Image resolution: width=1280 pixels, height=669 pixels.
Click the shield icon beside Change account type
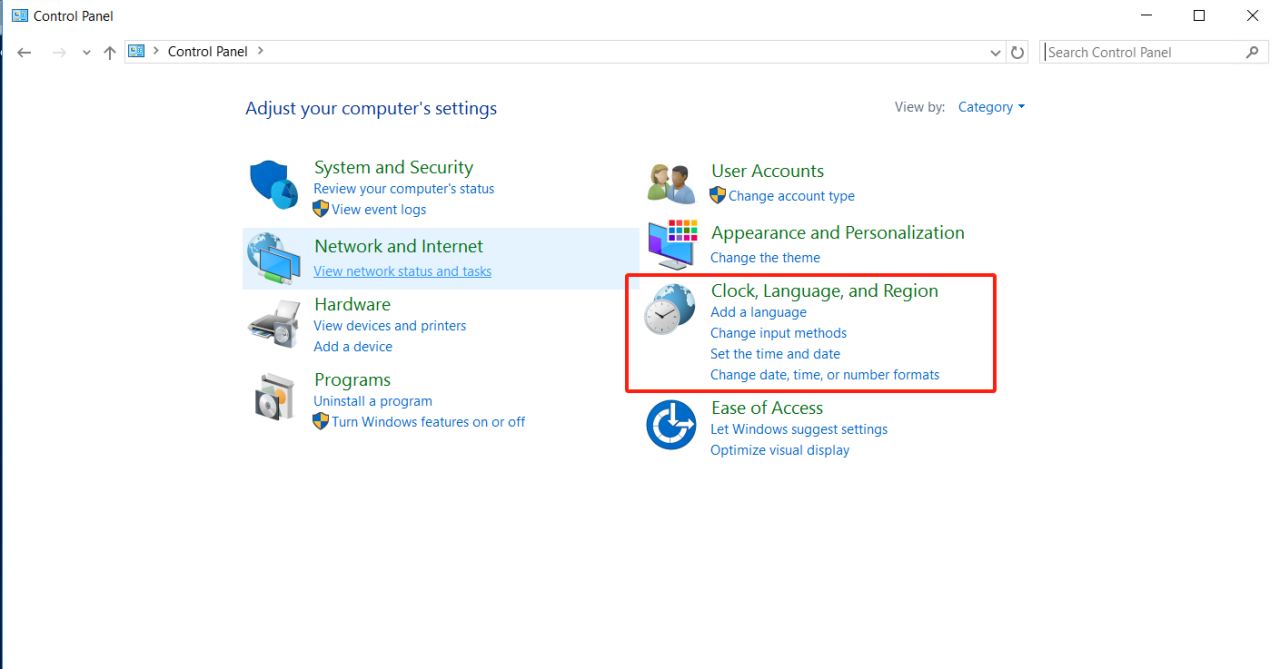(x=718, y=195)
